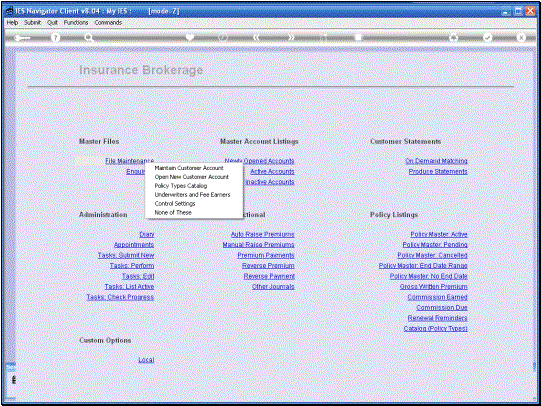Click the round X cancel toolbar icon
Viewport: 541px width, 406px height.
tap(521, 37)
